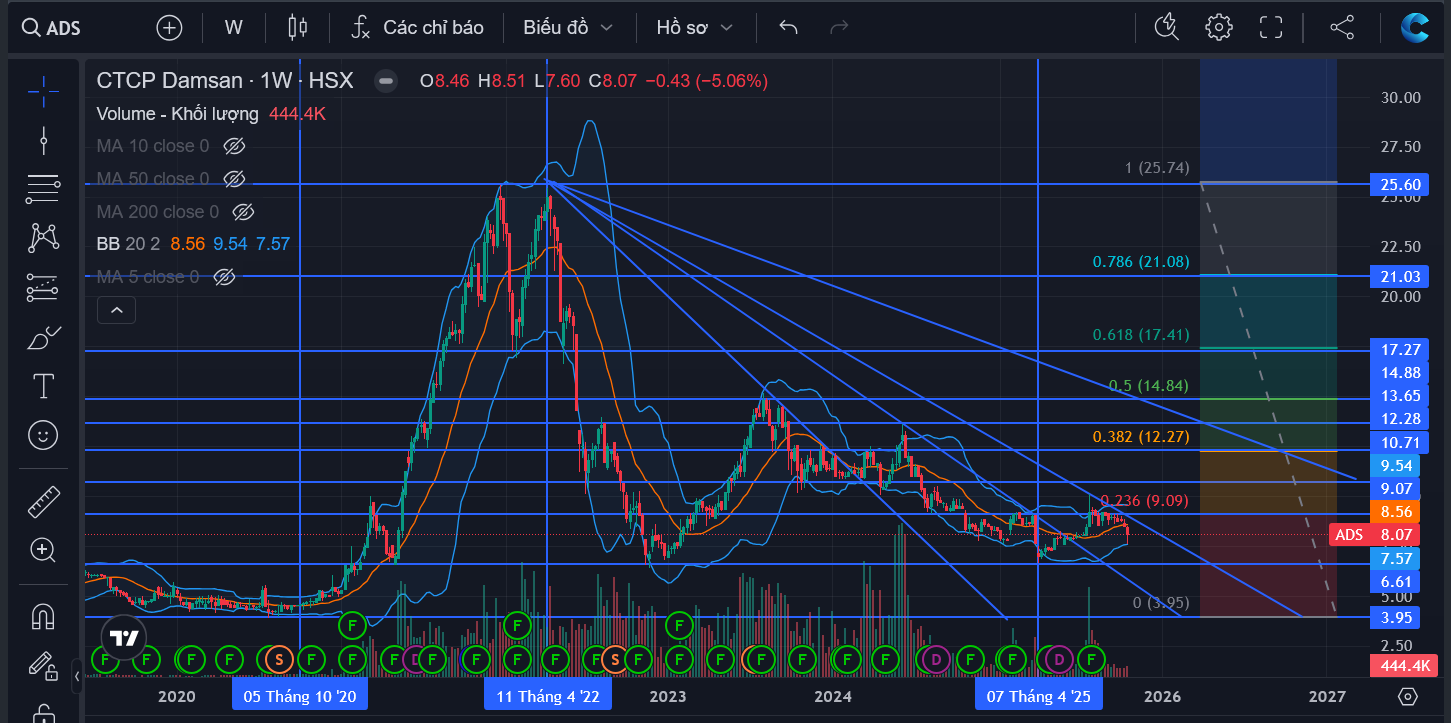Select the XABCD pattern tool
This screenshot has width=1451, height=723.
point(43,238)
